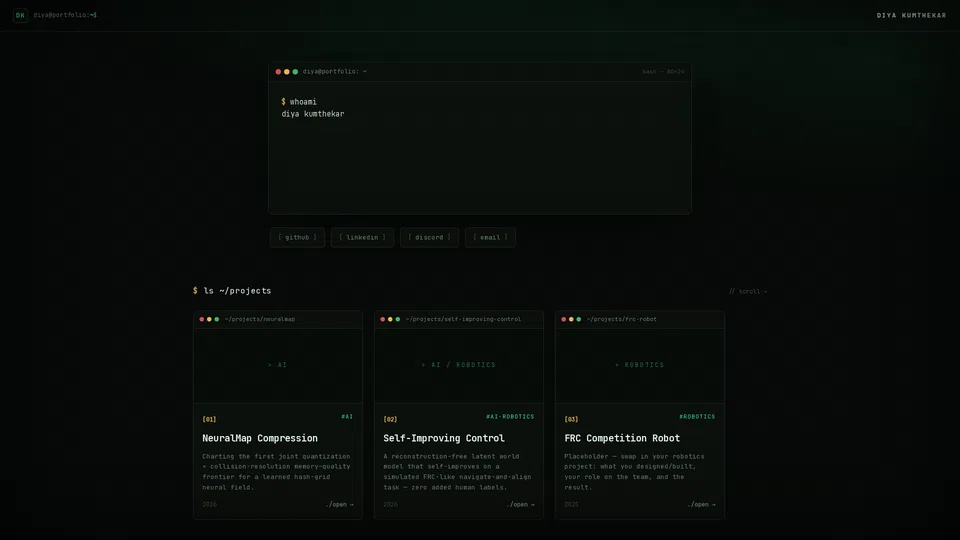Click the // scroll hint

(x=748, y=291)
